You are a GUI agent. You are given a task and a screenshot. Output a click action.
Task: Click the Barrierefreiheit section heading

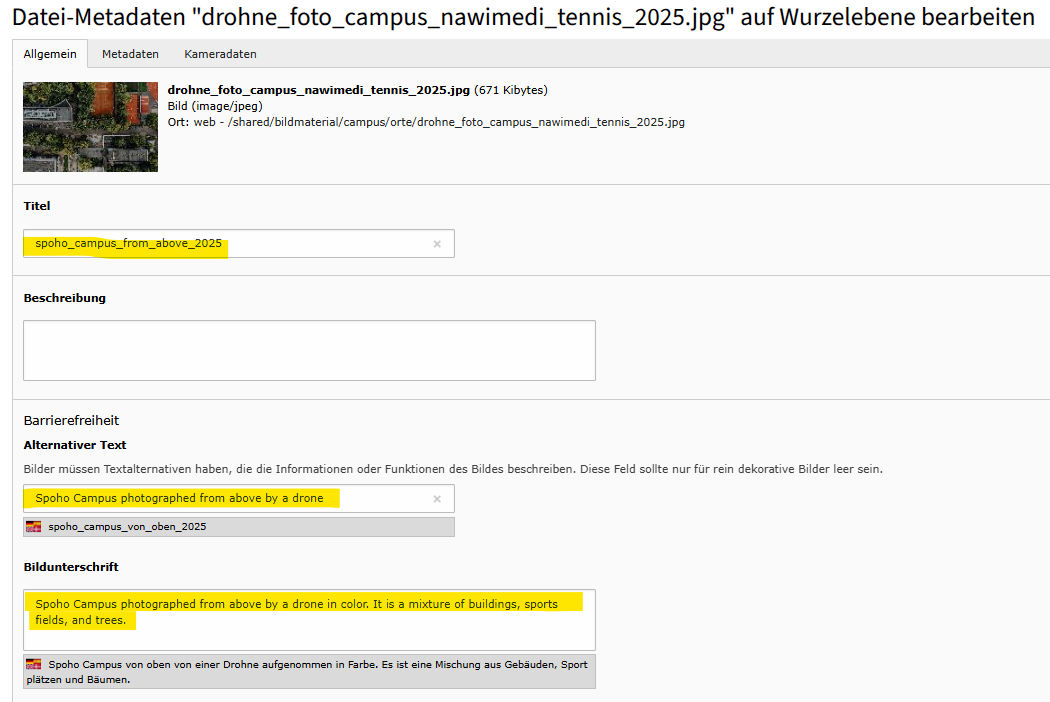coord(71,421)
